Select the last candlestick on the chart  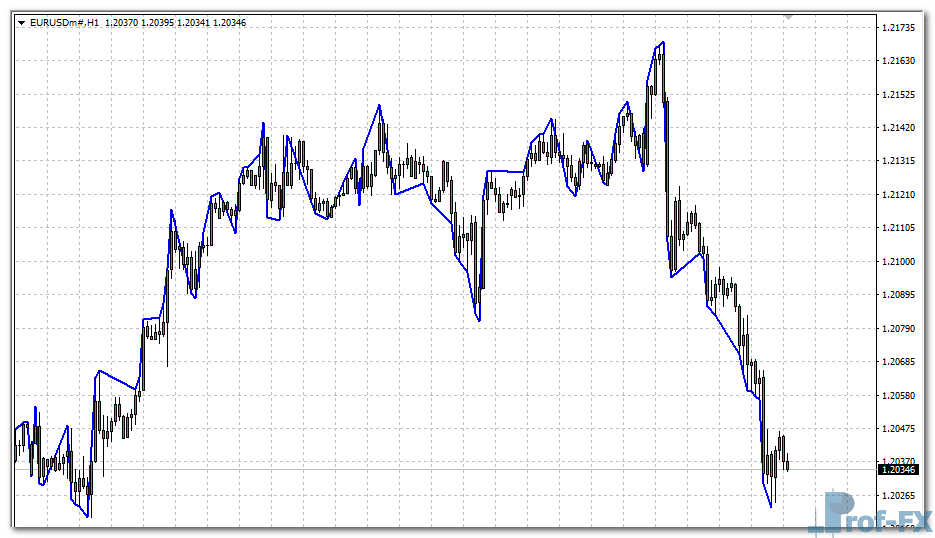click(788, 462)
